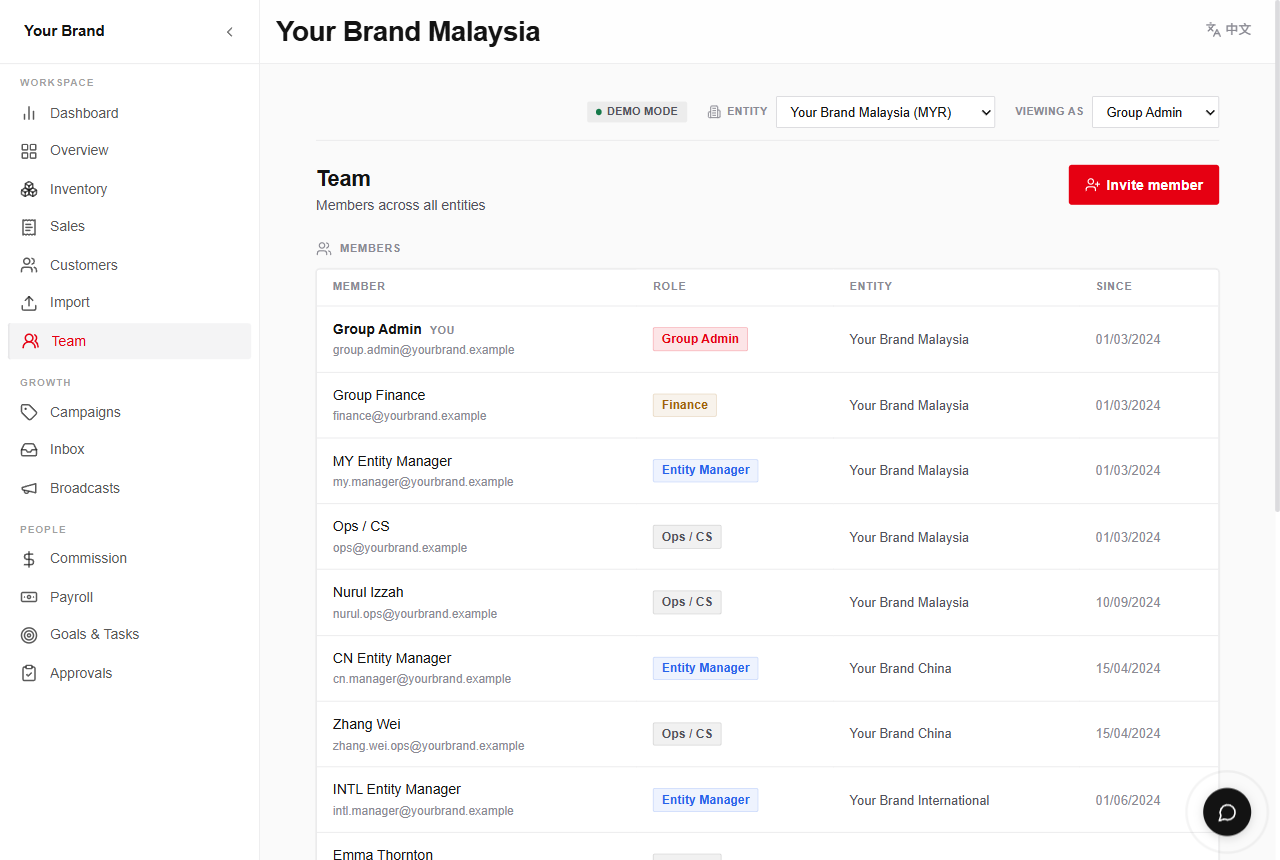Click group.admin@yourbrand.example email
1280x860 pixels.
coord(424,351)
